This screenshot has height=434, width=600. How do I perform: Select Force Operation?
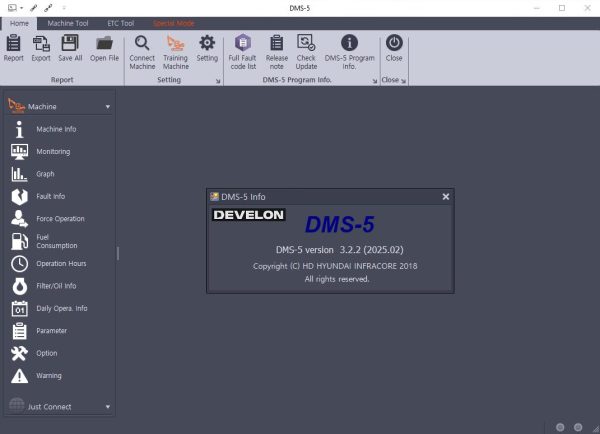[x=47, y=219]
